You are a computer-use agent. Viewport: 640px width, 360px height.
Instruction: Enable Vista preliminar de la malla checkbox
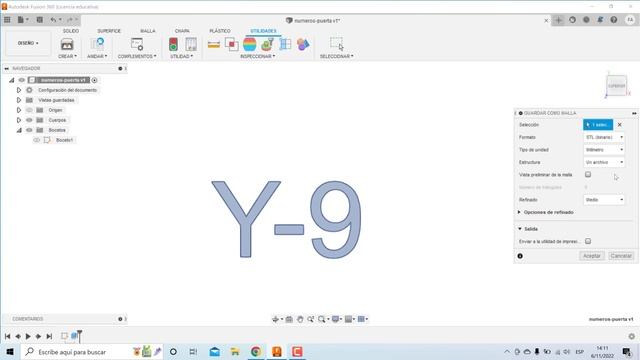(588, 174)
